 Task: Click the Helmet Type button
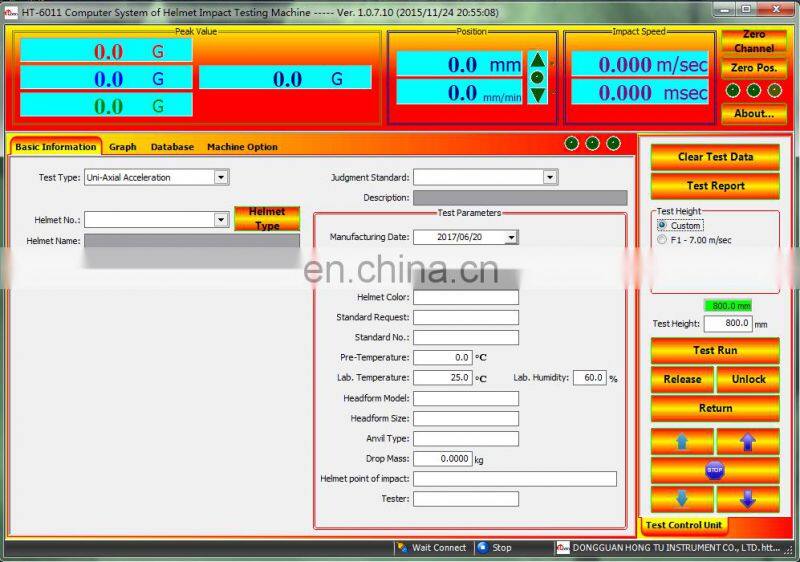point(267,219)
